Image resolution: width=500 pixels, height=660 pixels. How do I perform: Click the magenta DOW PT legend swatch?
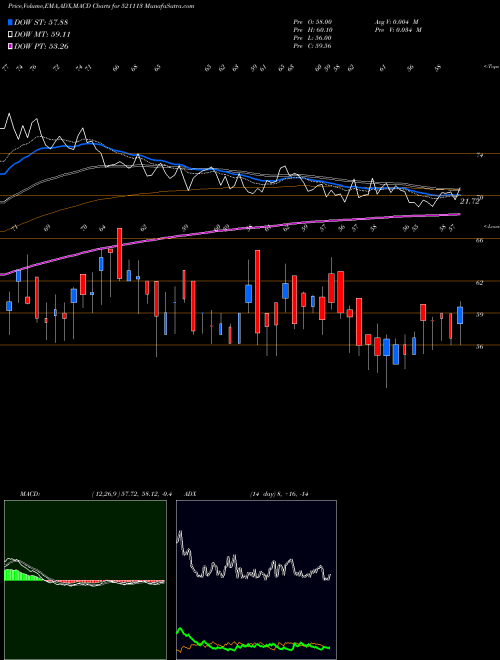[11, 46]
